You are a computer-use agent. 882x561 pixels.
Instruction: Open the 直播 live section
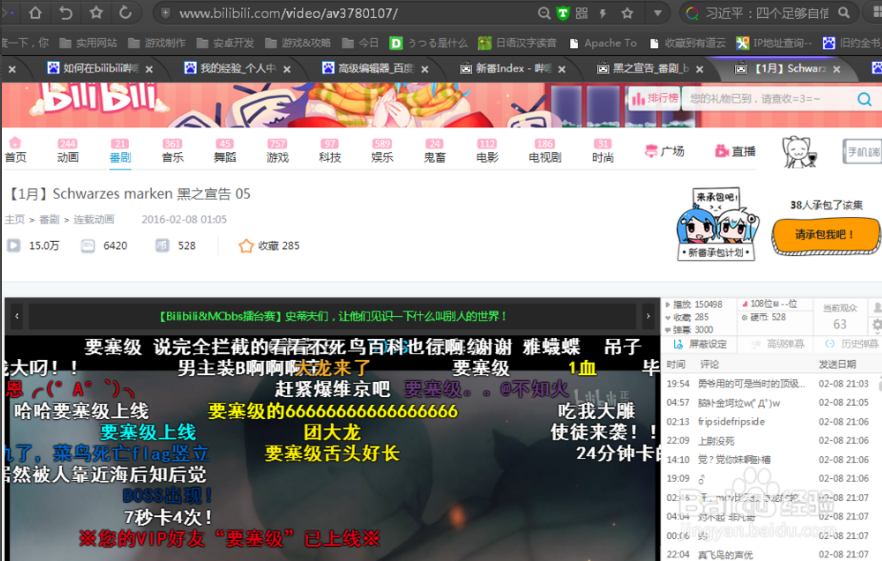735,151
